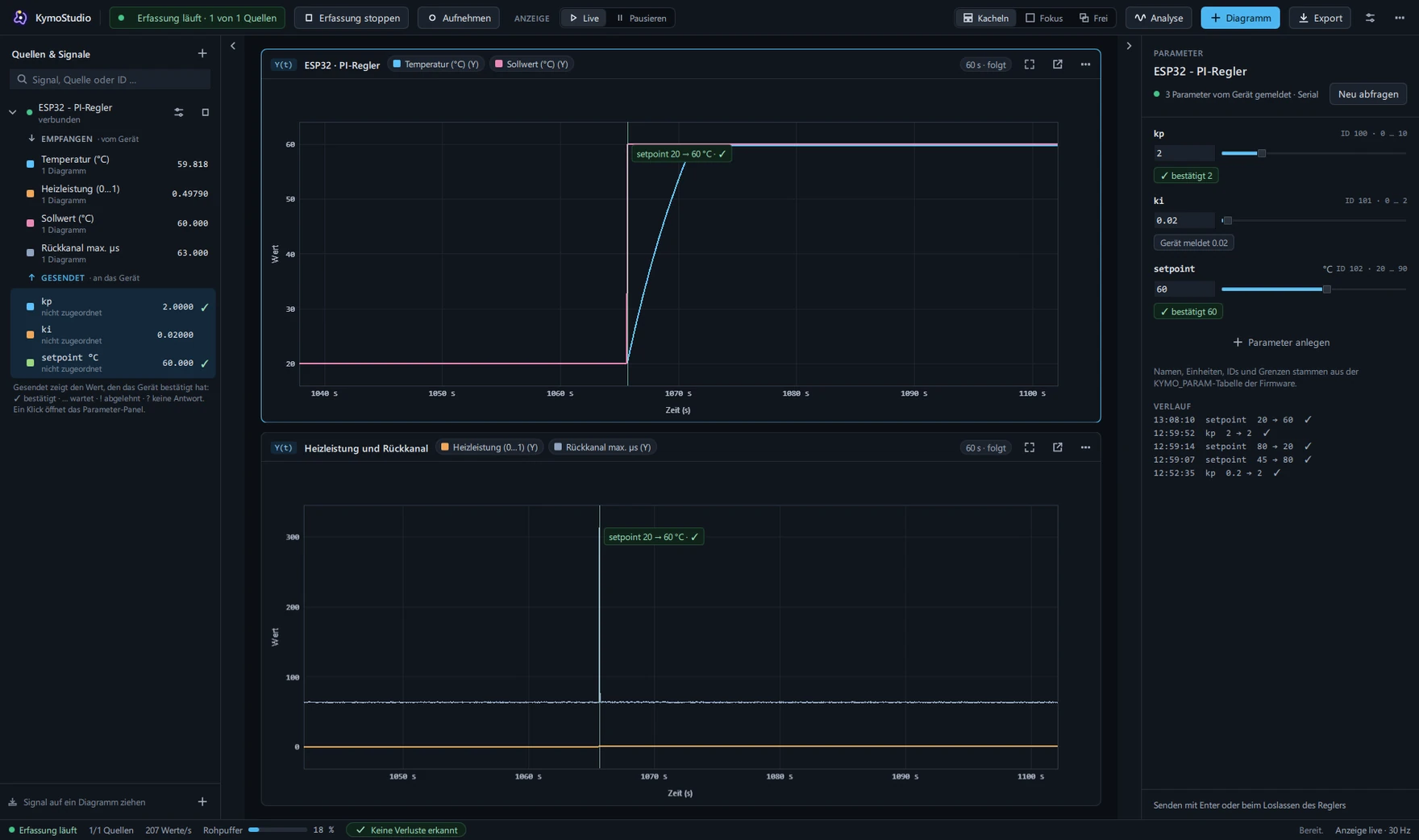Collapse the left sidebar chevron

pyautogui.click(x=233, y=46)
